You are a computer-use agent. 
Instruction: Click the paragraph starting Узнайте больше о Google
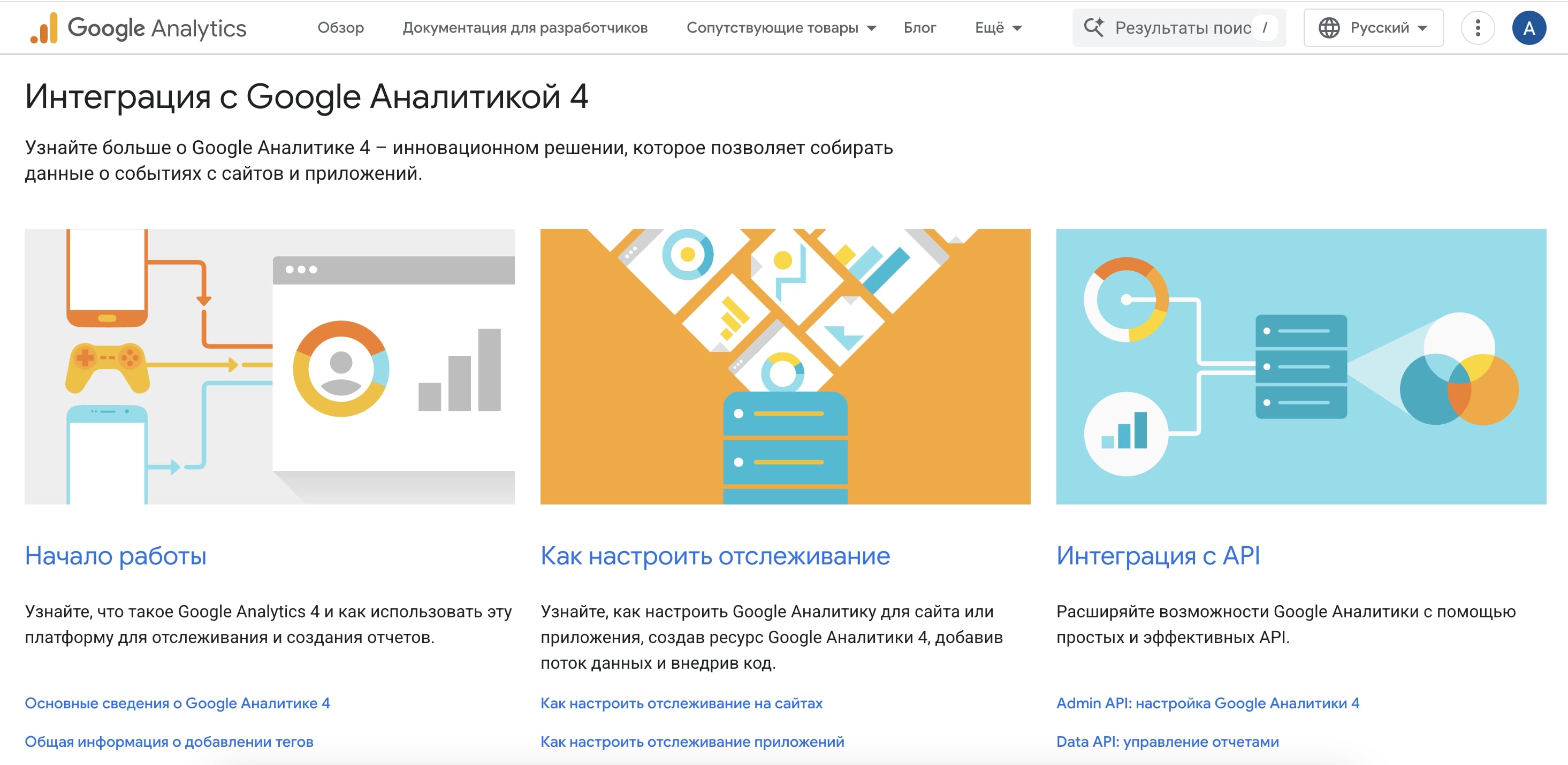[x=458, y=160]
